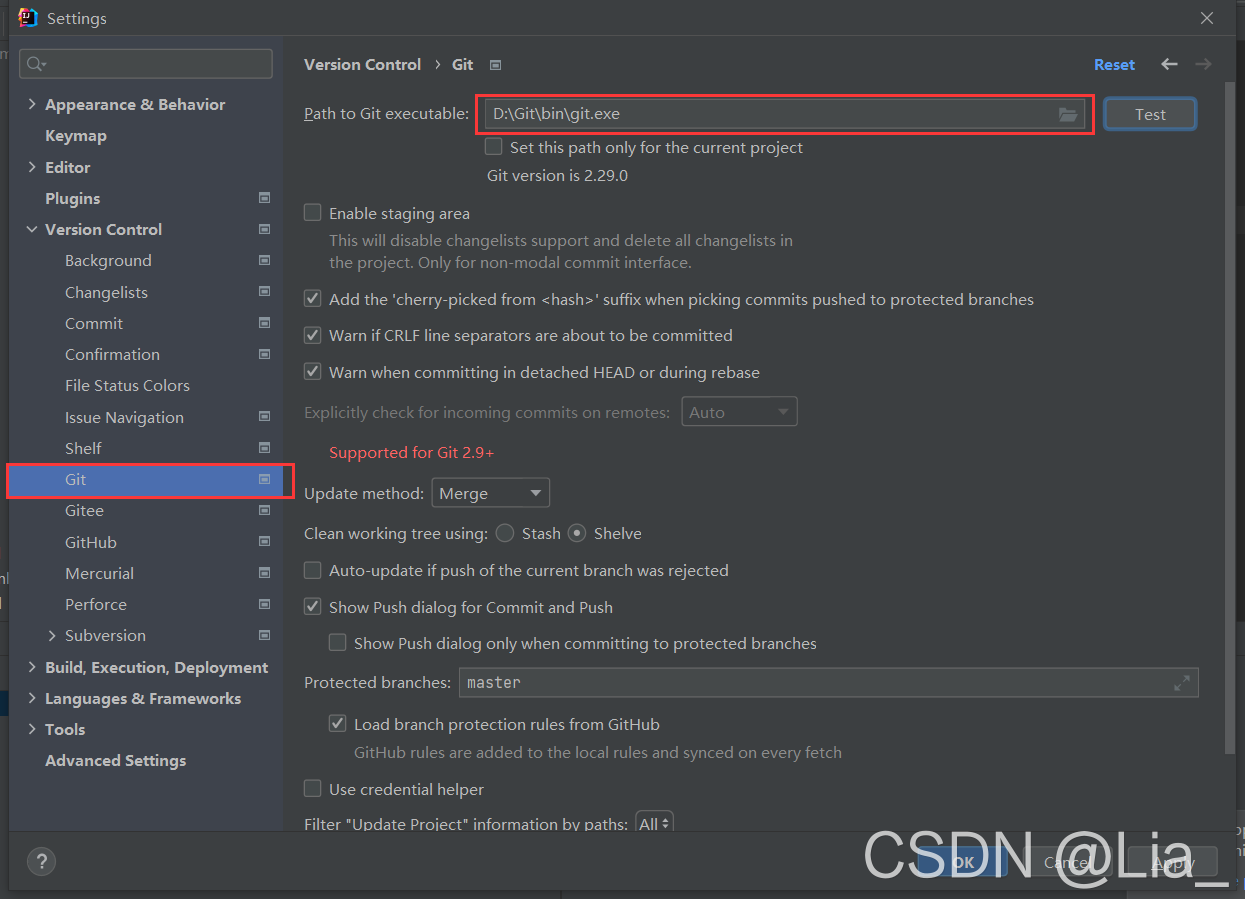The height and width of the screenshot is (899, 1245).
Task: Open the Update method Merge dropdown
Action: 491,493
